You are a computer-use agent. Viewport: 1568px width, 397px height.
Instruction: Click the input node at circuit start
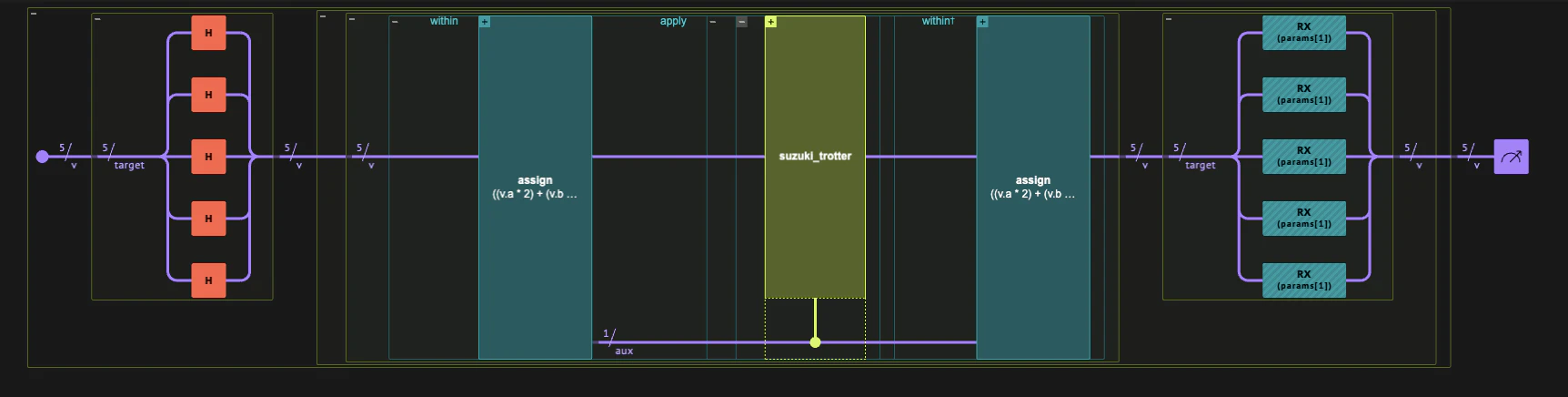coord(42,157)
